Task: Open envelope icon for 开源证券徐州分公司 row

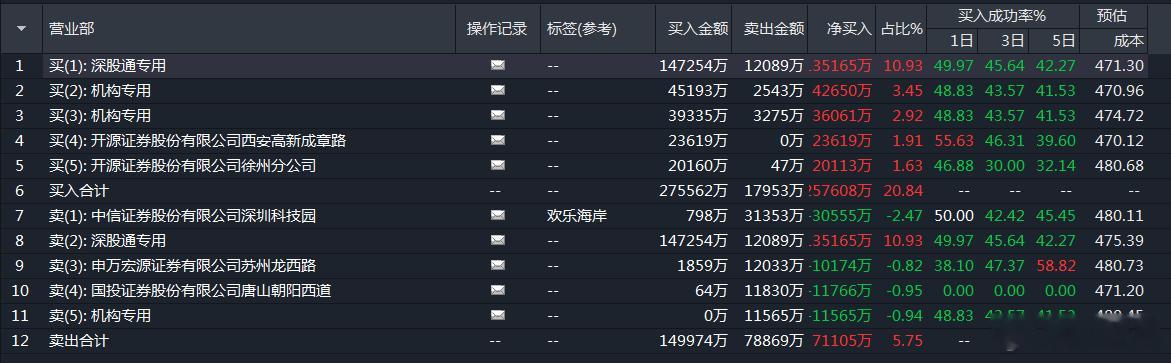Action: [497, 166]
